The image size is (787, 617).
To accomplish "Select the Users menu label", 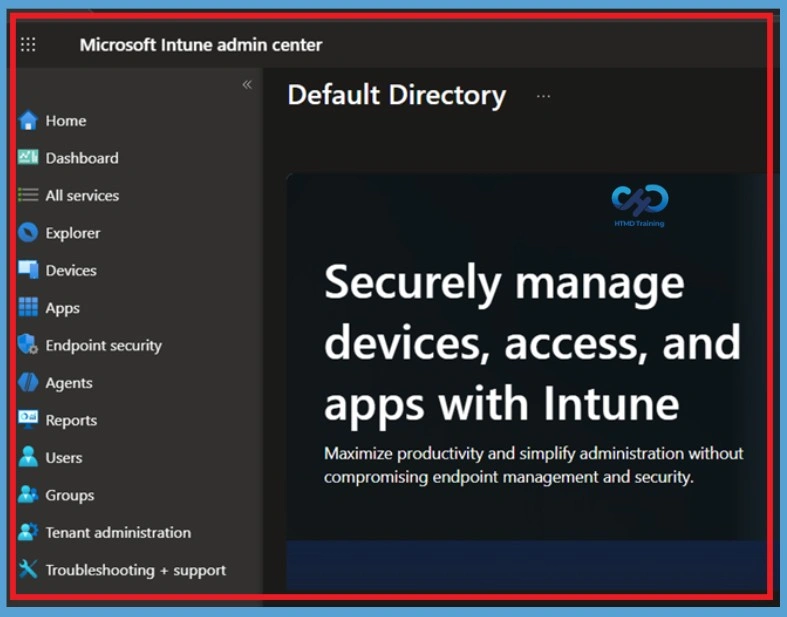I will point(64,458).
